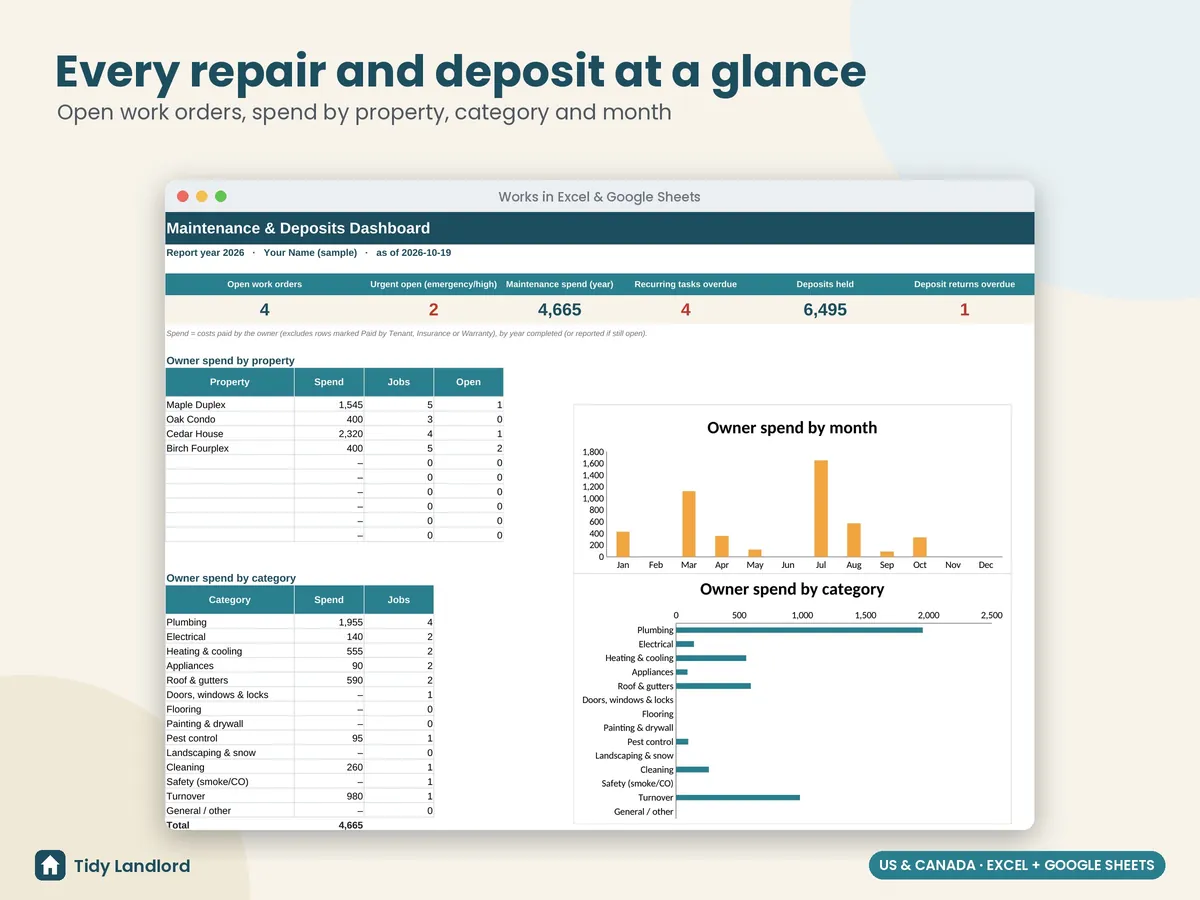Select the Report year 2026 text line
The width and height of the screenshot is (1200, 900).
coord(308,253)
